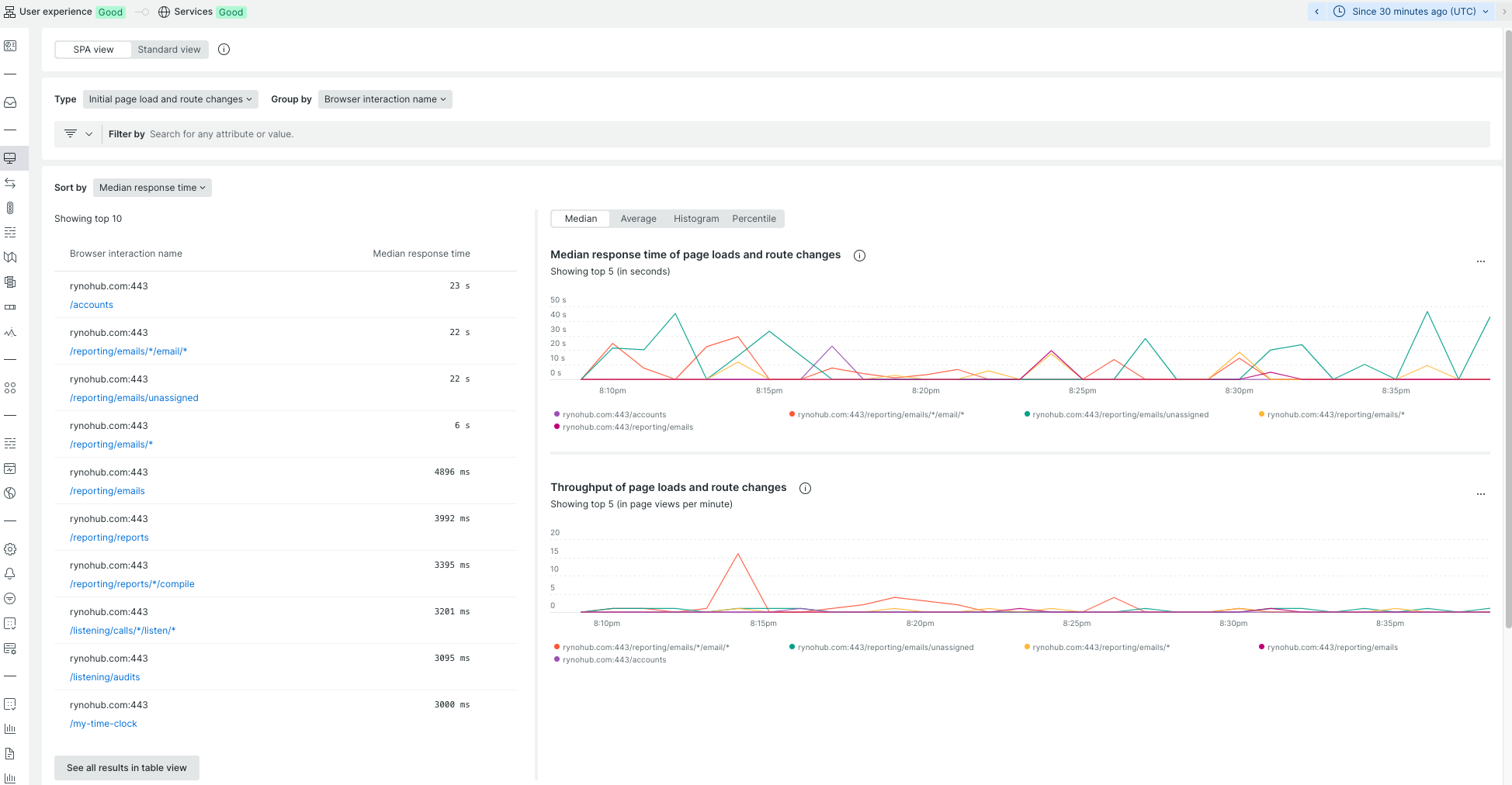The height and width of the screenshot is (785, 1512).
Task: Switch to SPA view
Action: click(x=93, y=50)
